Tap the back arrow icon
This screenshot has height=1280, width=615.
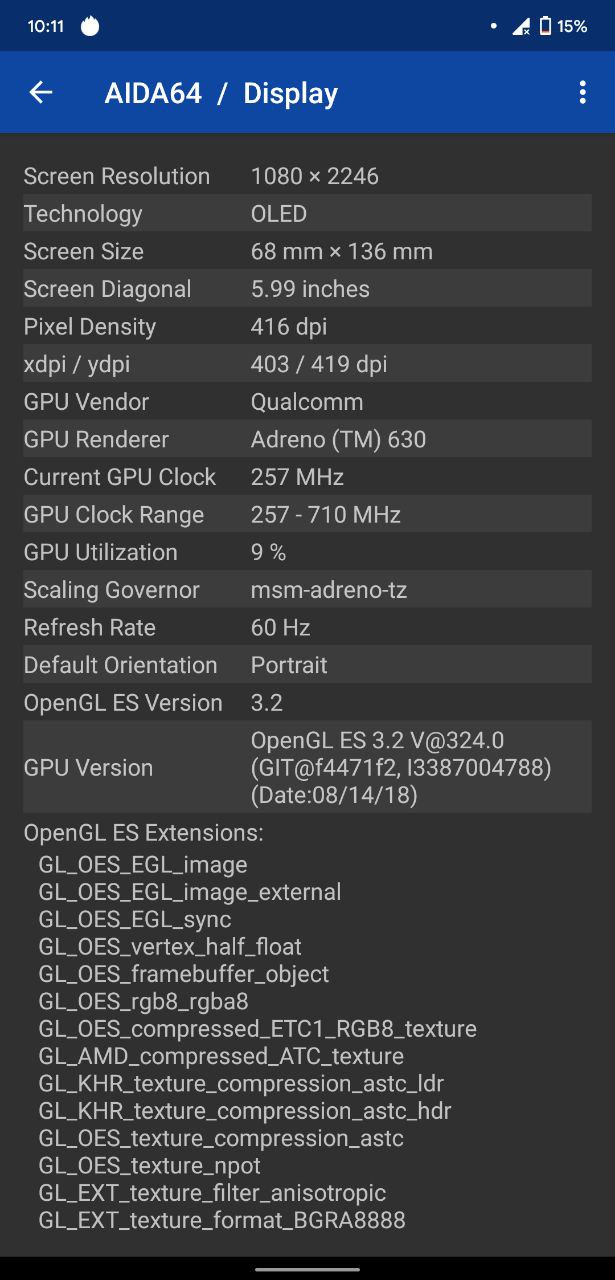point(40,93)
